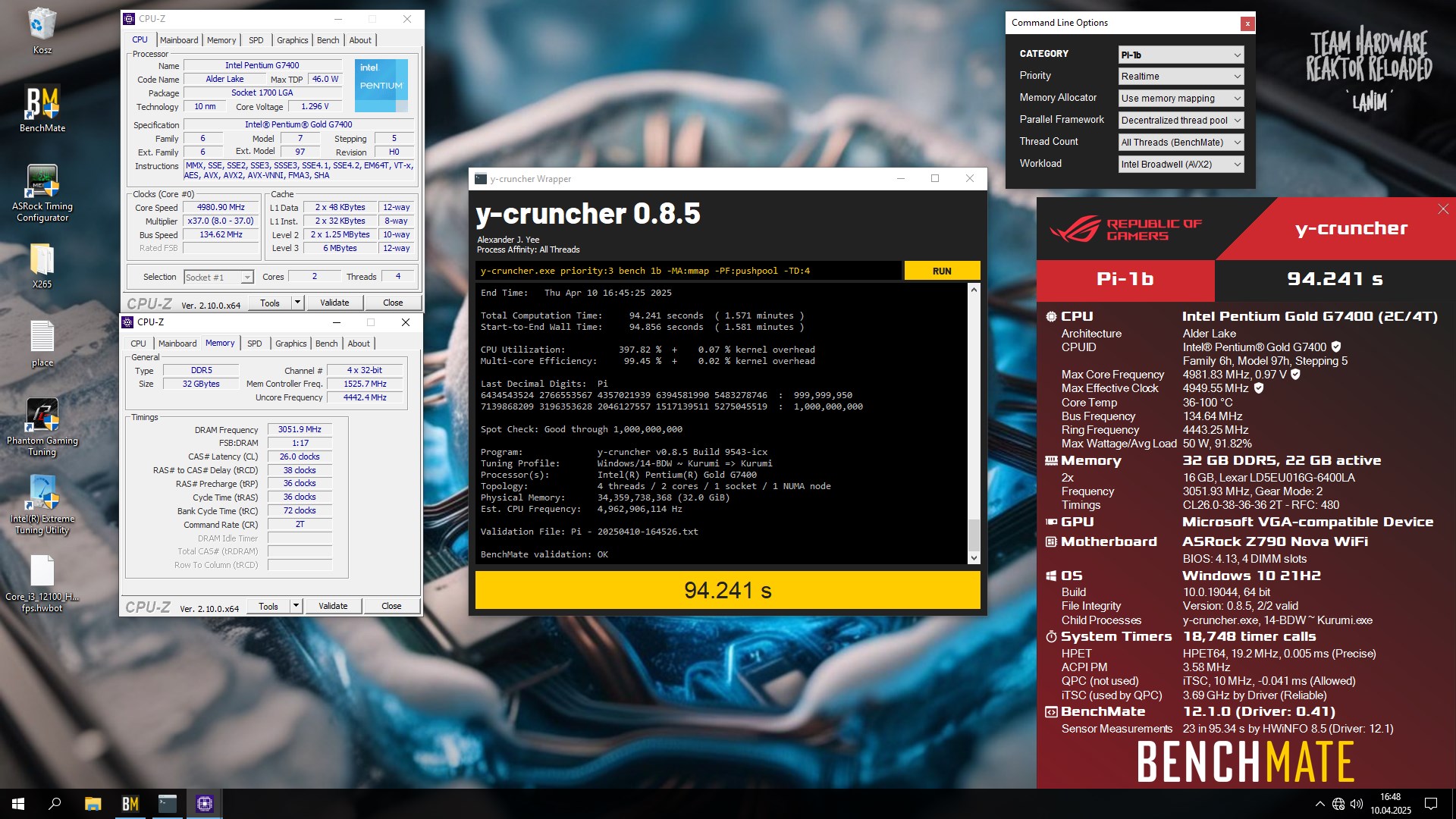Image resolution: width=1456 pixels, height=819 pixels.
Task: Click scroll-down arrow in y-cruncher output
Action: (974, 558)
